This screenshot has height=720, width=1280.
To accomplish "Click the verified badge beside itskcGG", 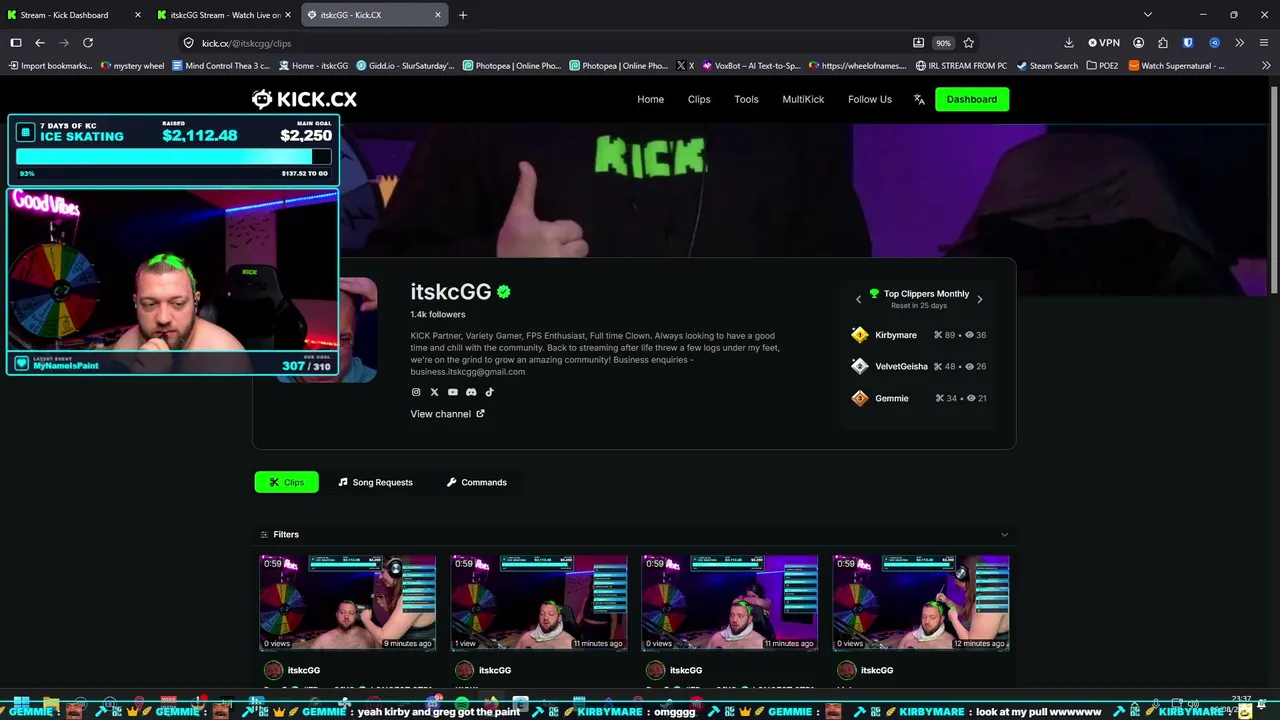I will tap(504, 292).
